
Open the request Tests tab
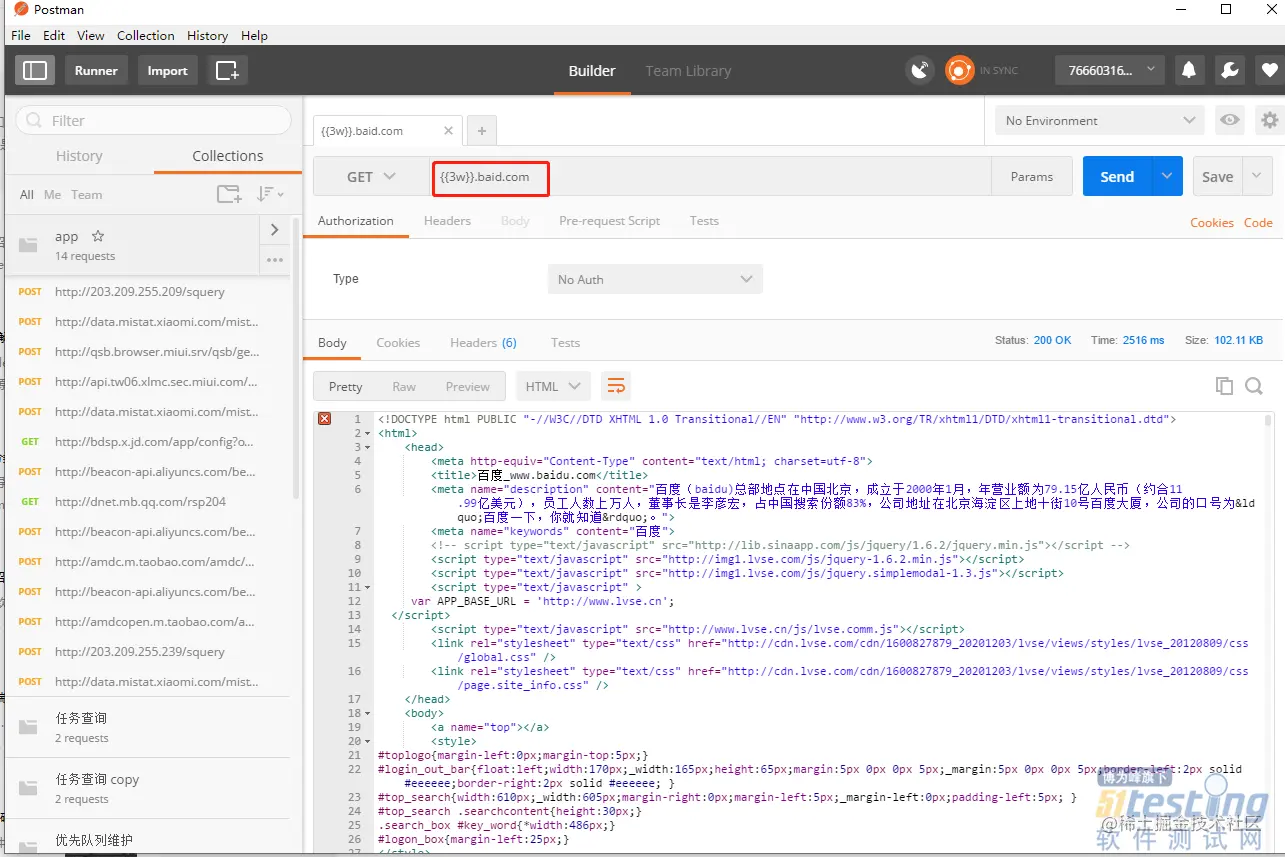tap(704, 221)
